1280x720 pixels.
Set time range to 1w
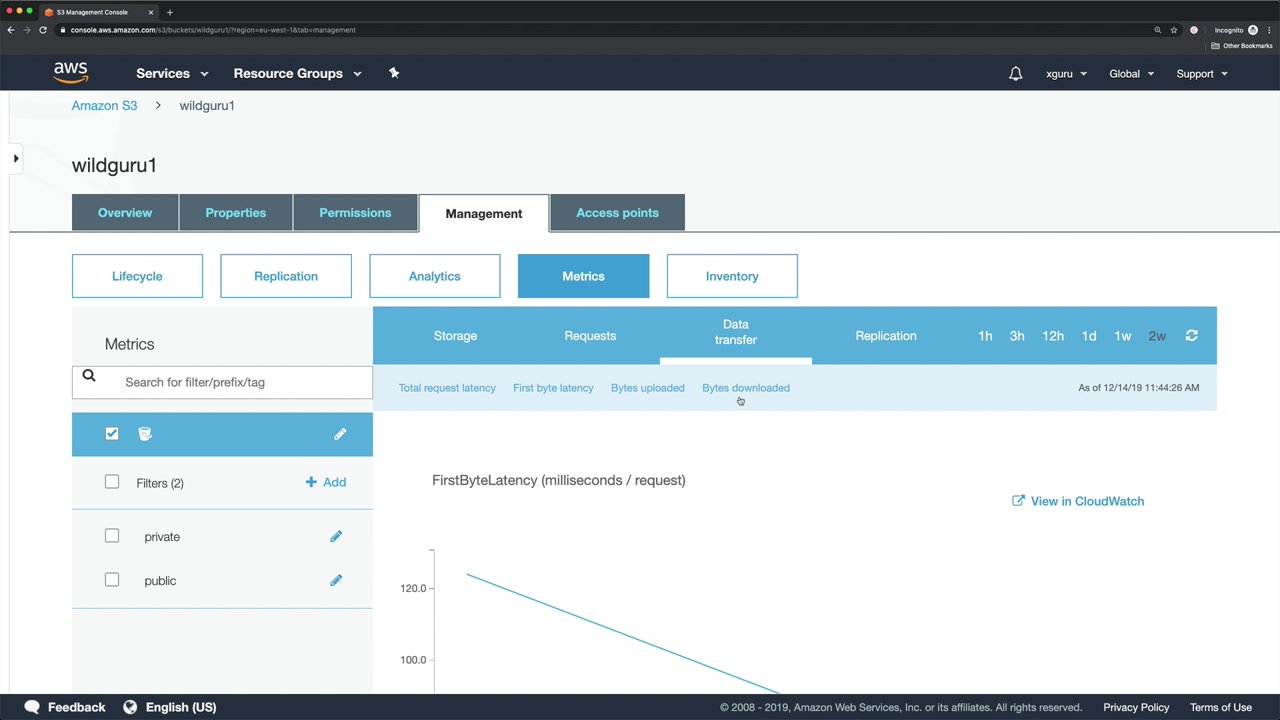(x=1123, y=336)
